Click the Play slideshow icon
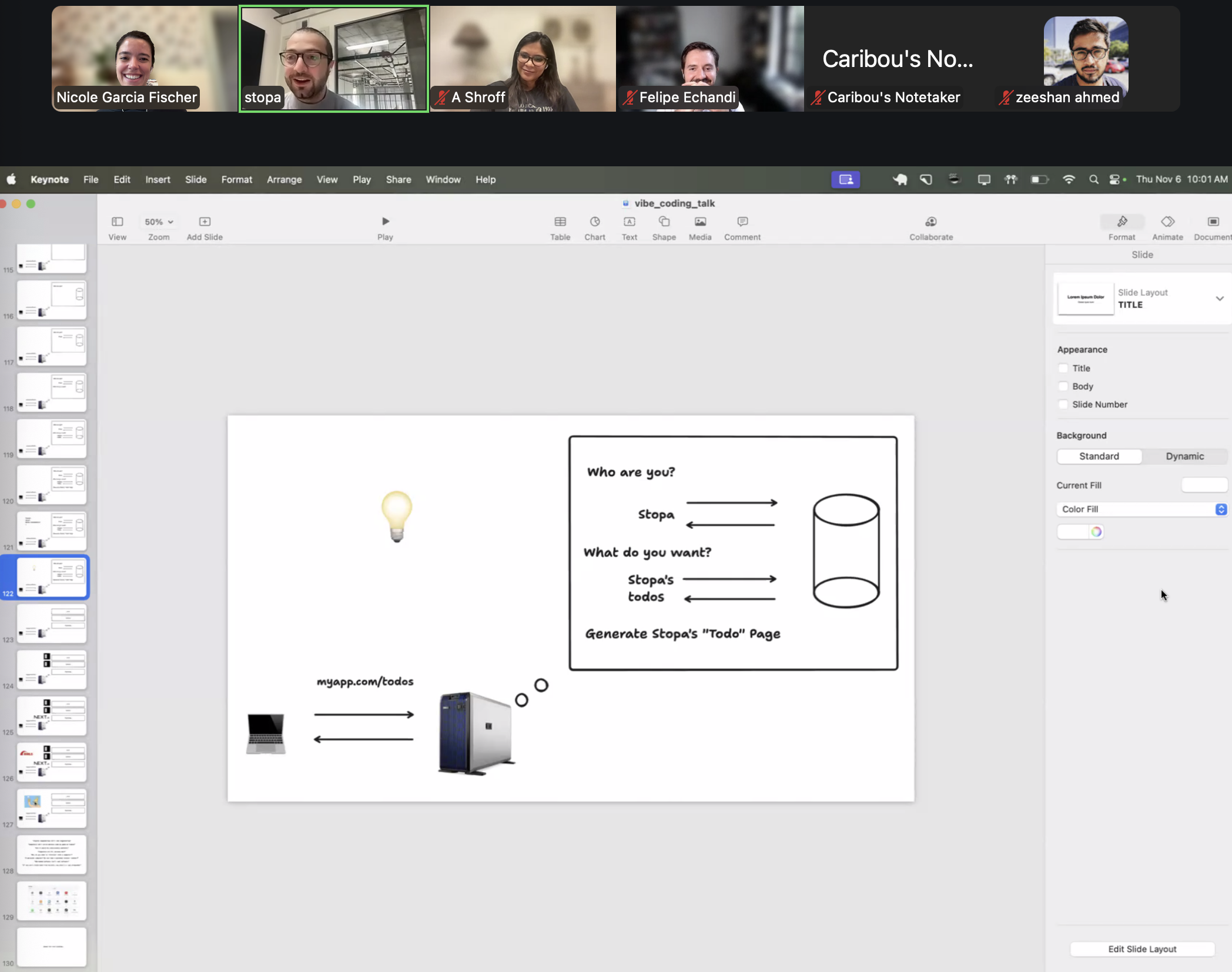The width and height of the screenshot is (1232, 972). pos(385,222)
